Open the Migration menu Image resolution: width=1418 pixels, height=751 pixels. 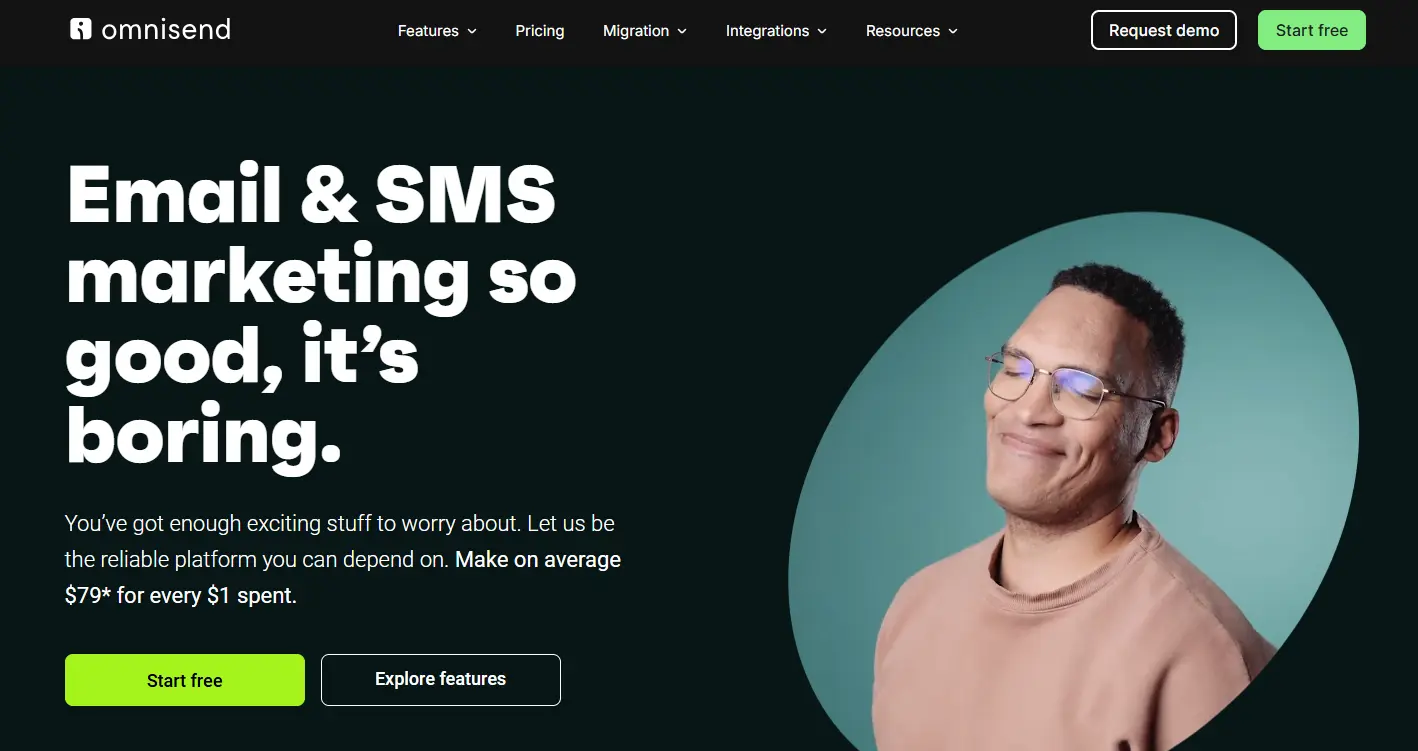coord(645,31)
